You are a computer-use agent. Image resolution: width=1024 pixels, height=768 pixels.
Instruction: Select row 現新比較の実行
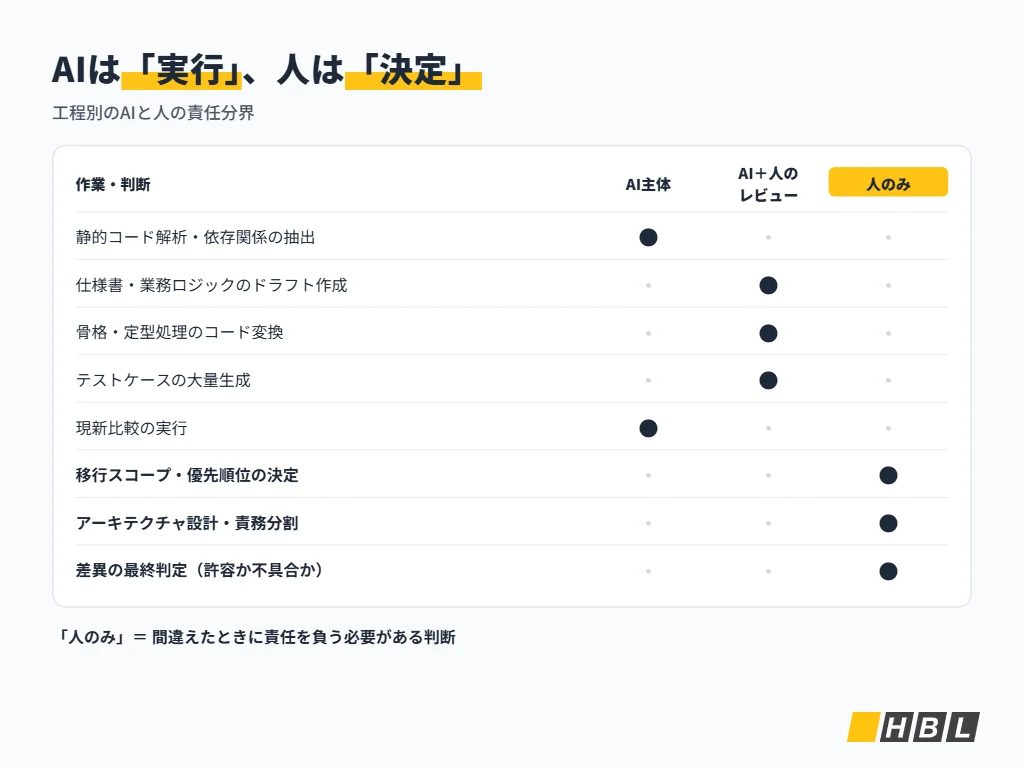tap(512, 428)
